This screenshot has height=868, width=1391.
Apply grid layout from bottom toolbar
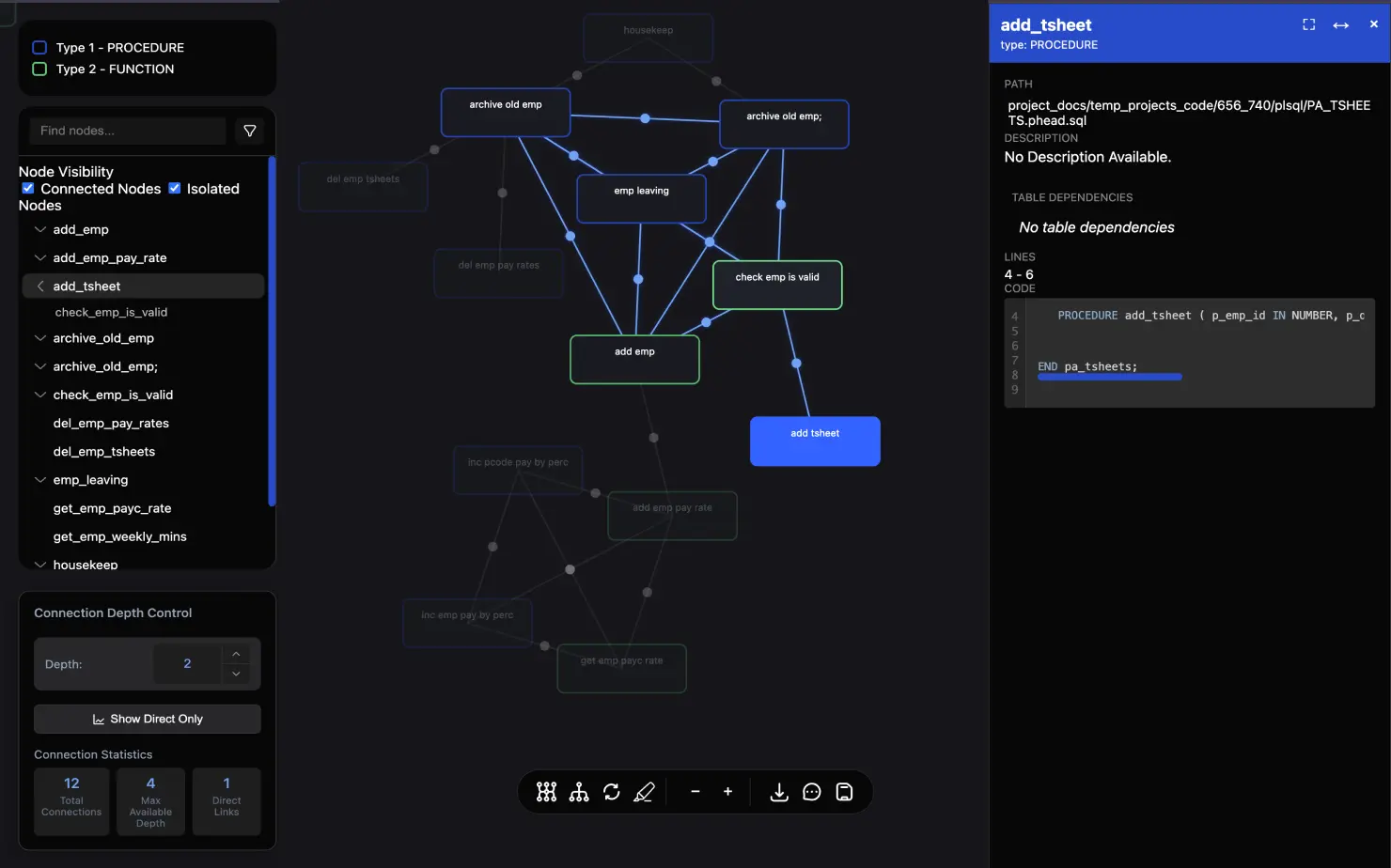click(x=546, y=792)
